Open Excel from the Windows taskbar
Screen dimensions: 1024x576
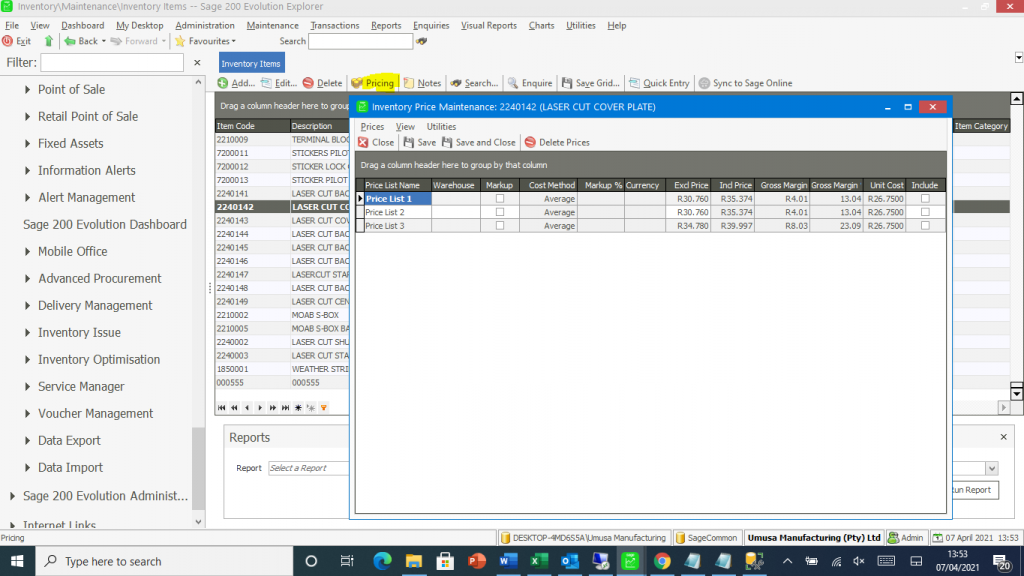pyautogui.click(x=539, y=561)
